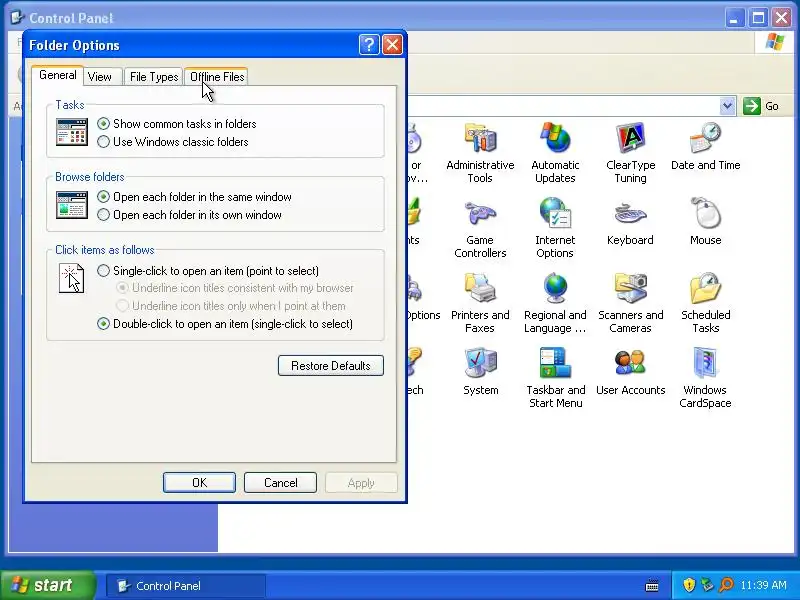The image size is (800, 600).
Task: Click the magnifier tray icon beside the clock
Action: point(726,585)
